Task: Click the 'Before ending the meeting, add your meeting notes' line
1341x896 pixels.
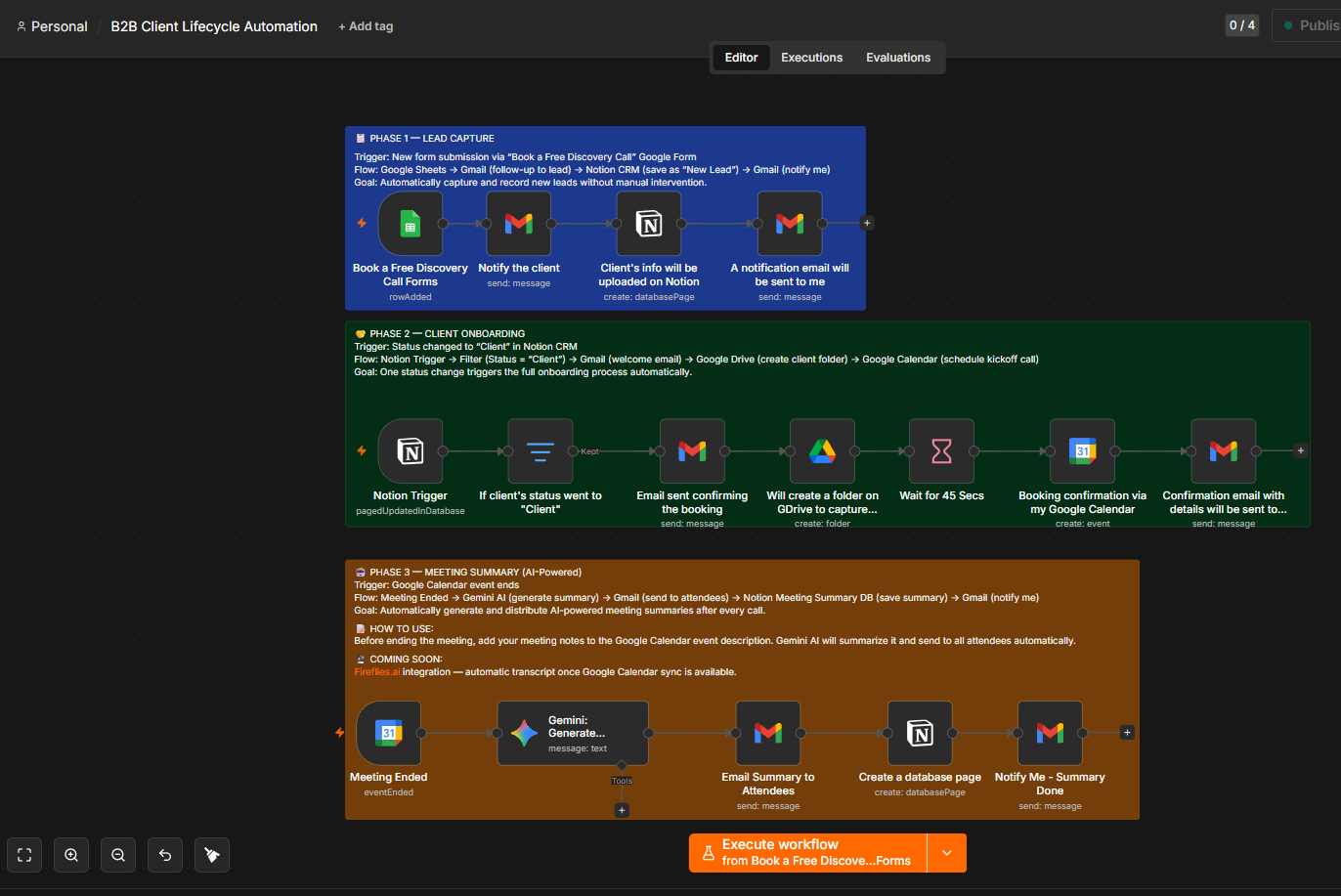Action: [x=714, y=641]
